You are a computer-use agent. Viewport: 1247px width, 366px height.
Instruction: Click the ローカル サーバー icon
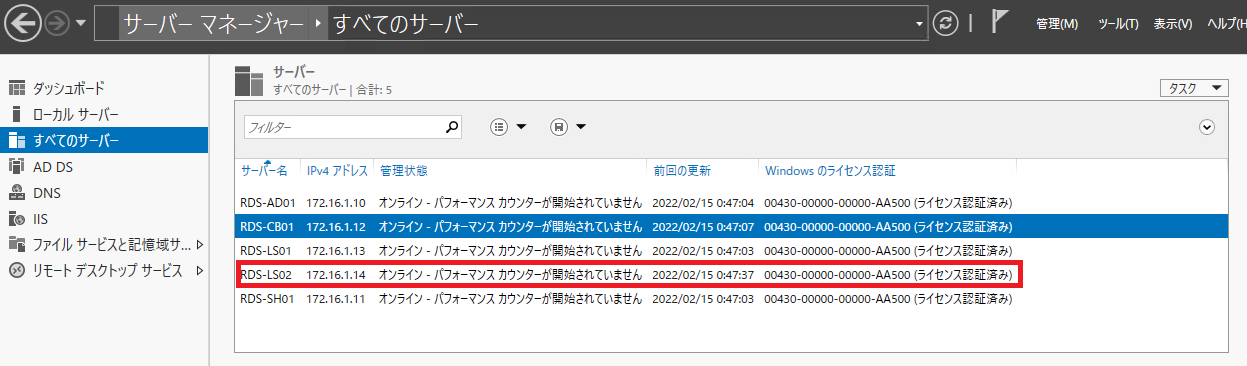pos(16,114)
